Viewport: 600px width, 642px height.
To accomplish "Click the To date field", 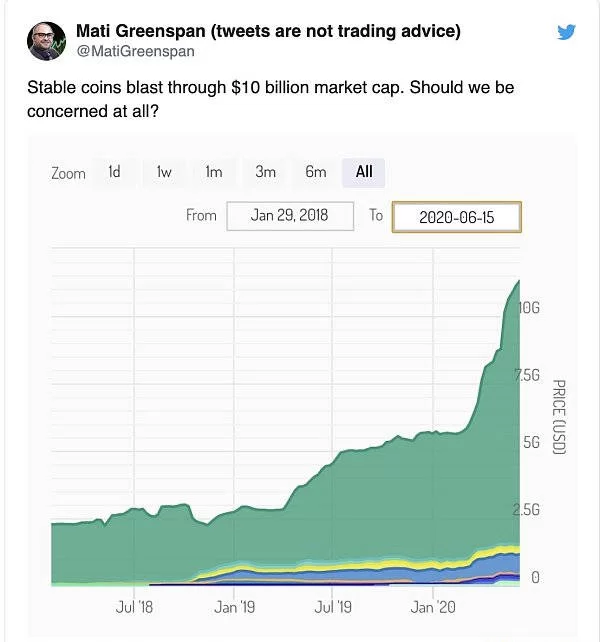I will pyautogui.click(x=456, y=217).
